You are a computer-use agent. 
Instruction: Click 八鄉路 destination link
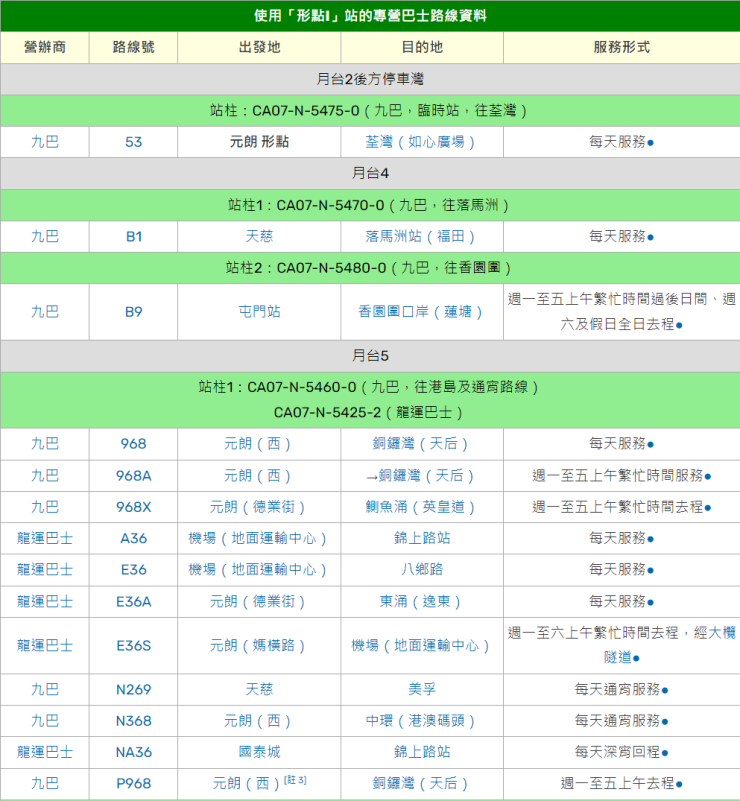pos(422,570)
